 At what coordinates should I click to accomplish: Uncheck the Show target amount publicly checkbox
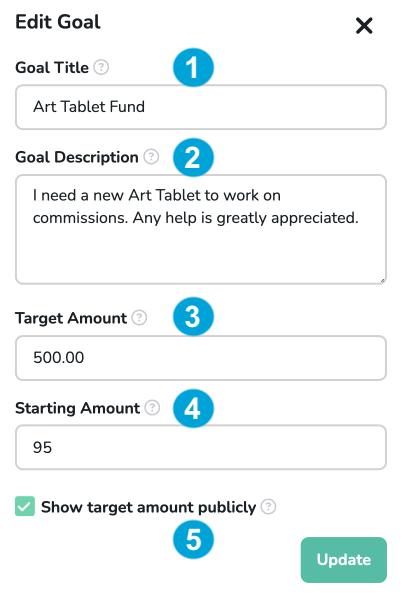[25, 506]
